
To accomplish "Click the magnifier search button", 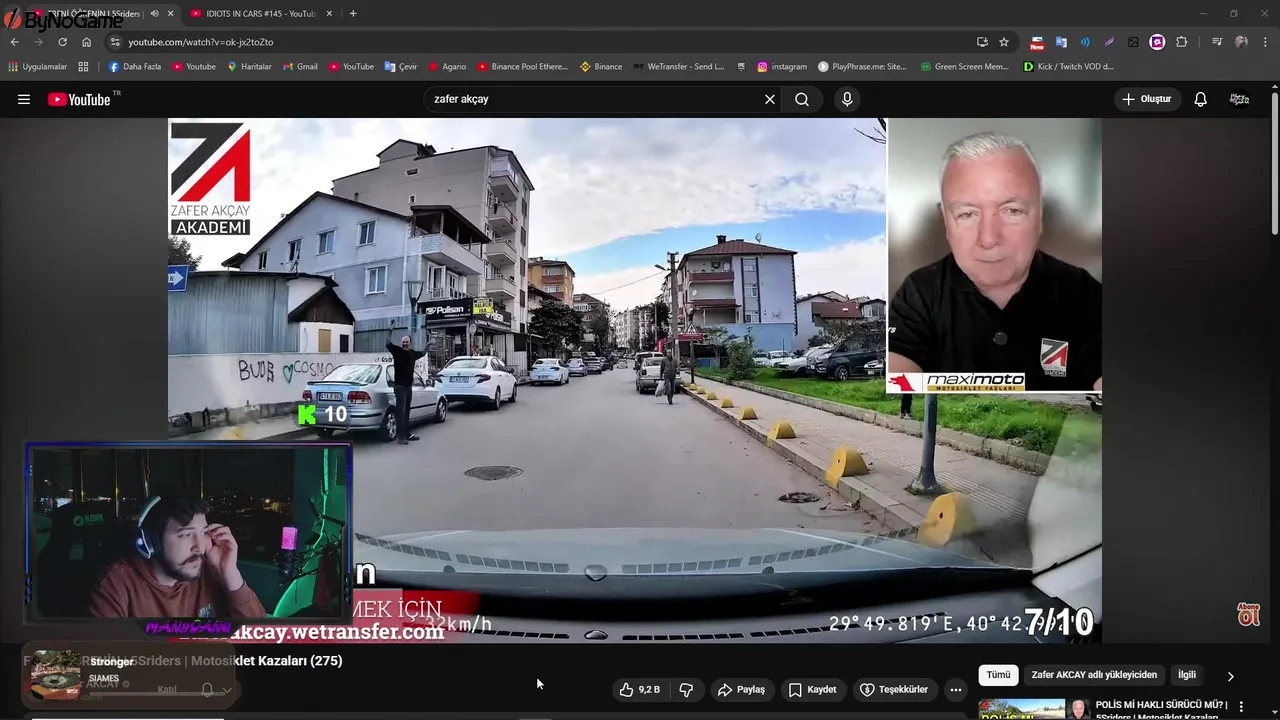I will pyautogui.click(x=802, y=99).
